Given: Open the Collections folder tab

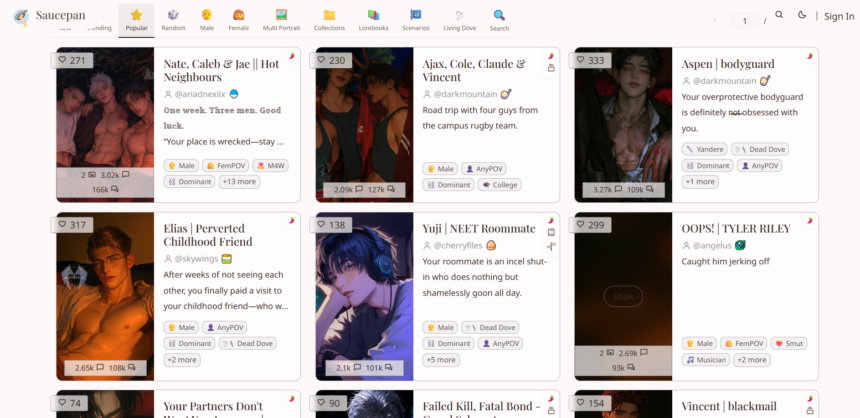Looking at the screenshot, I should click(329, 19).
